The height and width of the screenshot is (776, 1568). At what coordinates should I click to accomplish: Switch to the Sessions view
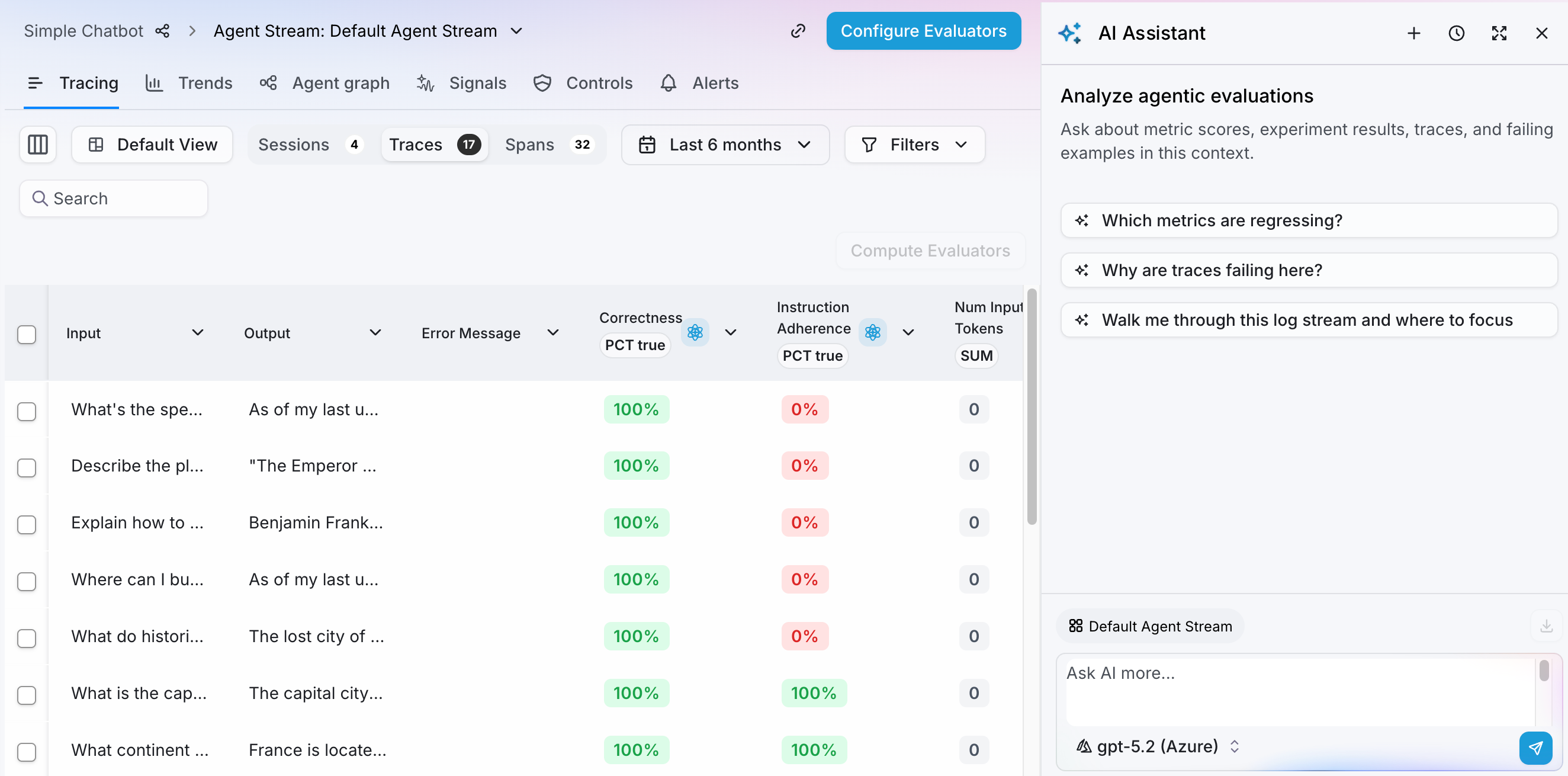(x=311, y=145)
